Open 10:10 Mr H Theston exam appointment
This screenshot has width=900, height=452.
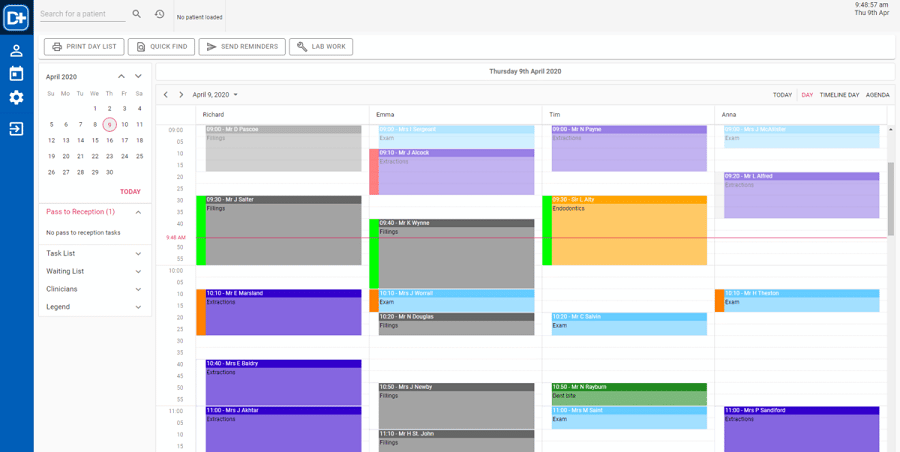(801, 301)
